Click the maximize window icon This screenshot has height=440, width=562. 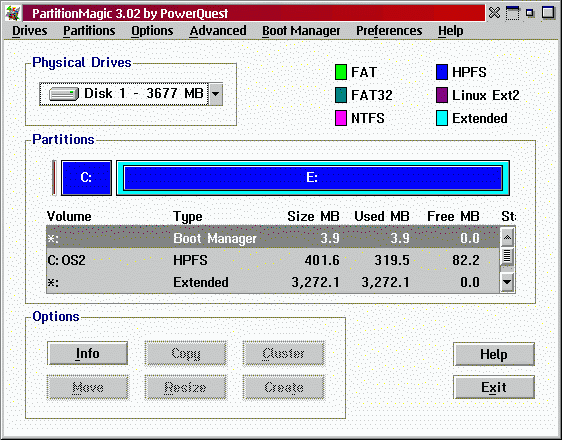coord(549,13)
